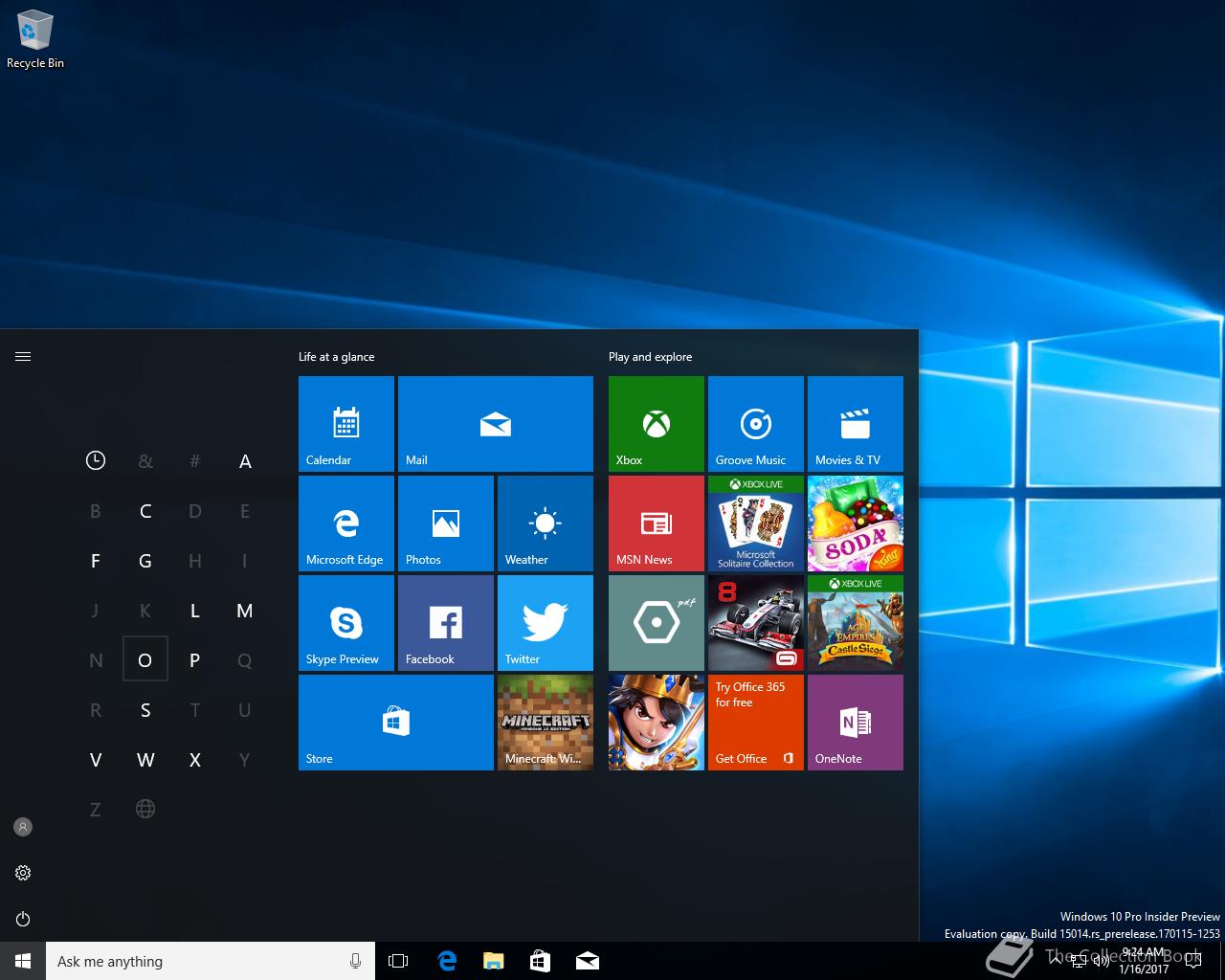Click the Ask me anything search box
Viewport: 1225px width, 980px height.
211,961
